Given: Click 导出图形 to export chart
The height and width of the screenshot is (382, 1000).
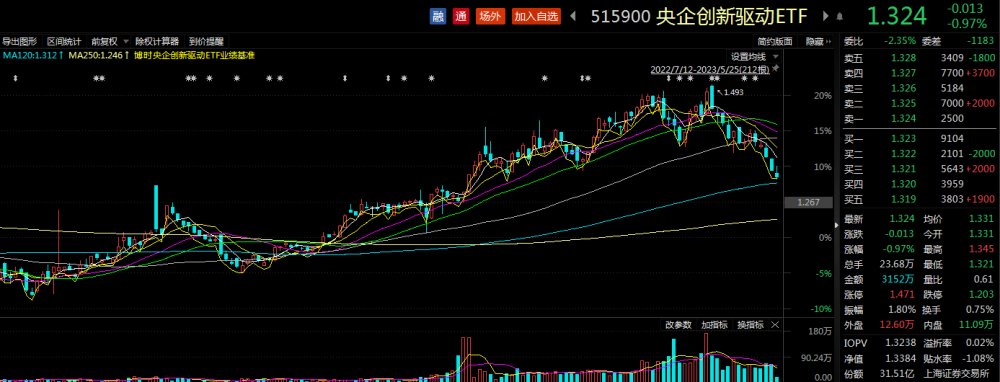Looking at the screenshot, I should pyautogui.click(x=20, y=41).
